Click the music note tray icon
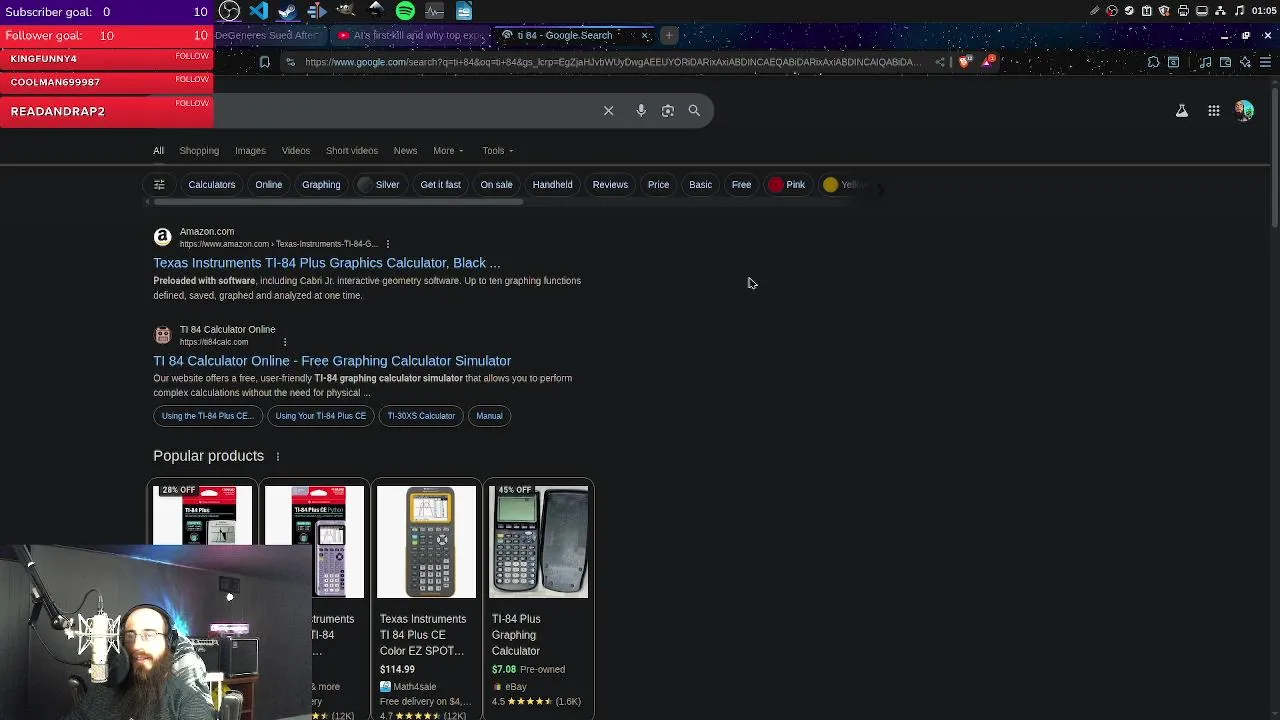Screen dimensions: 1280x720 [1240, 11]
